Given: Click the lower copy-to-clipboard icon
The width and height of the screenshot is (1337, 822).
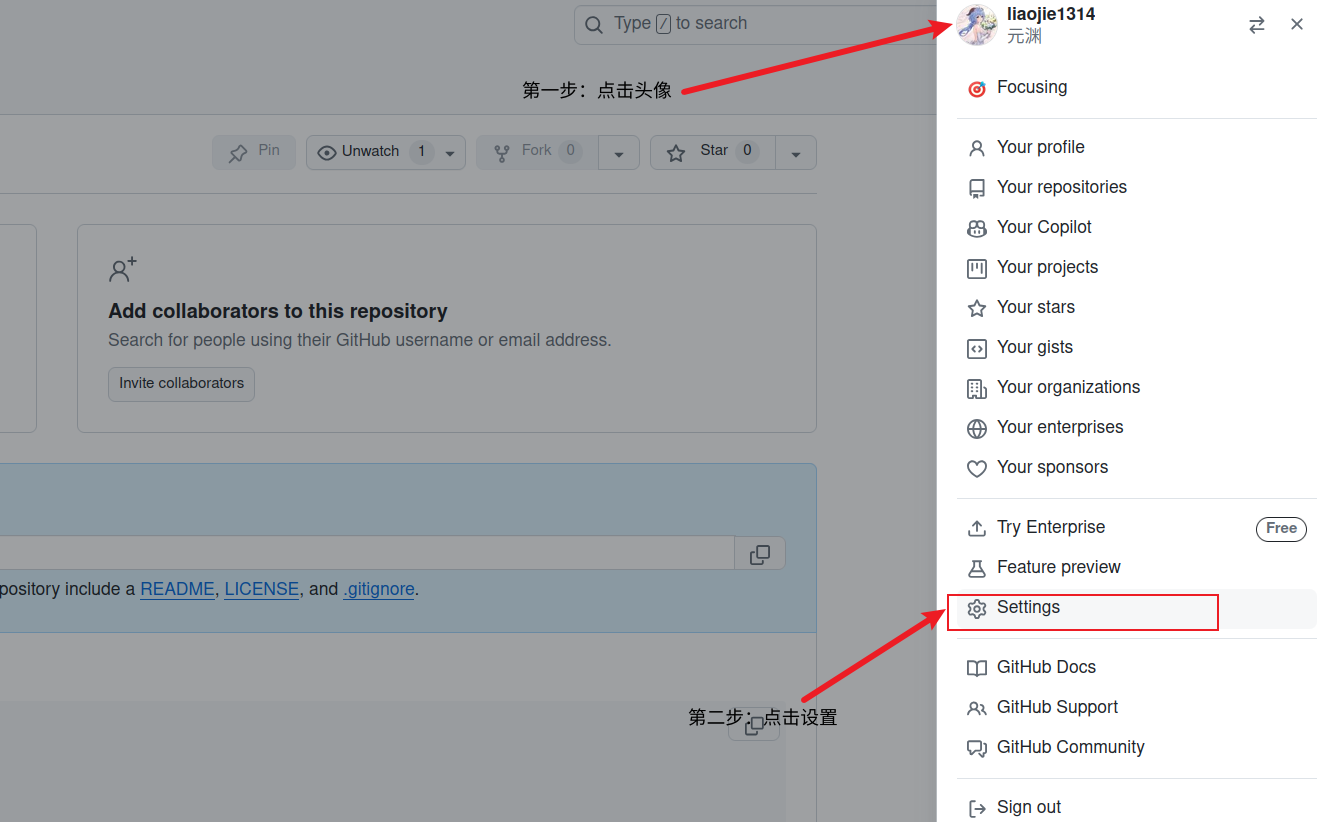Looking at the screenshot, I should [755, 724].
